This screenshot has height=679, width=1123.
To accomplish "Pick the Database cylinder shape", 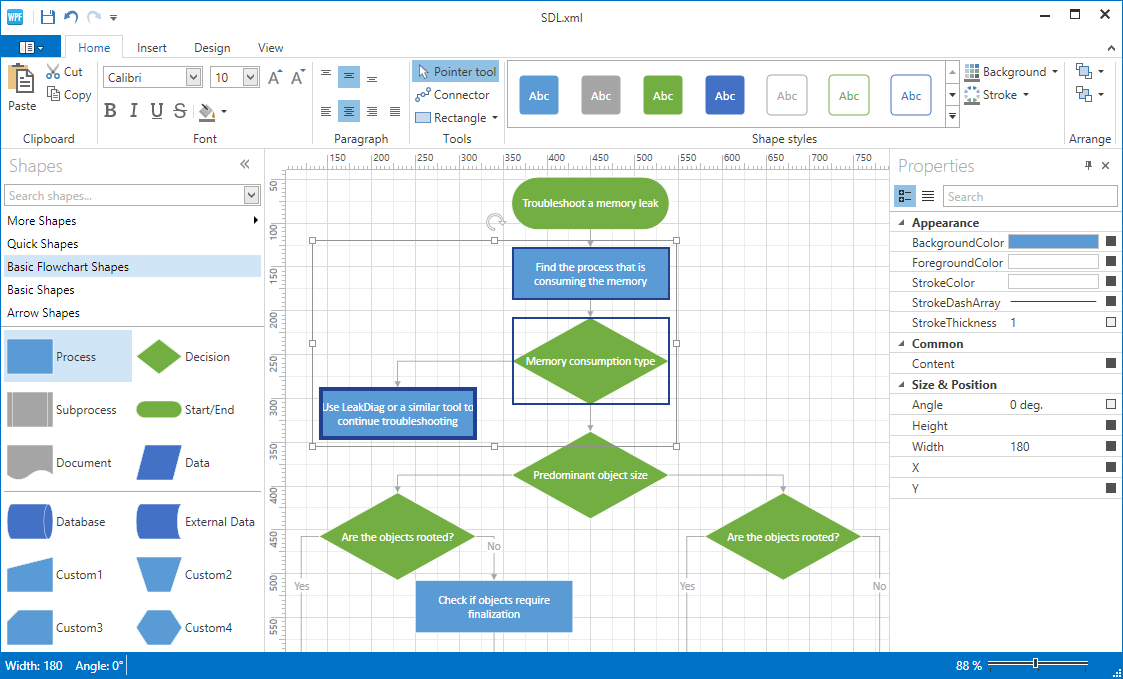I will (29, 522).
